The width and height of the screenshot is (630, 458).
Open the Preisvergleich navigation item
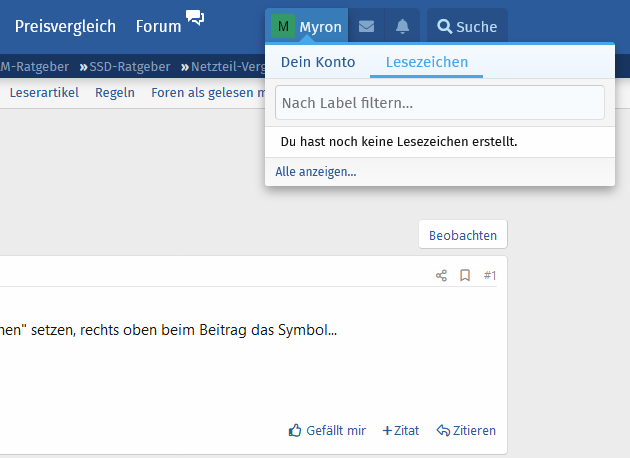pos(65,27)
